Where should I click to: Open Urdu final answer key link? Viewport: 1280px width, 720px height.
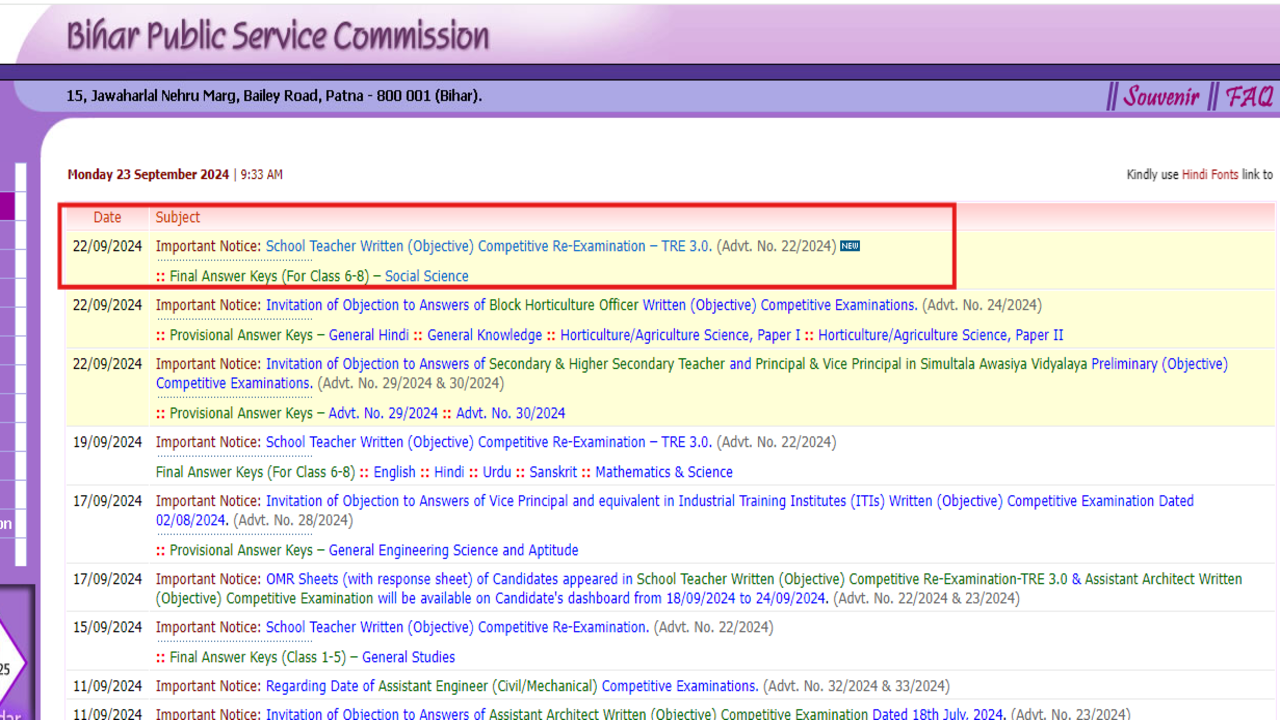click(497, 472)
